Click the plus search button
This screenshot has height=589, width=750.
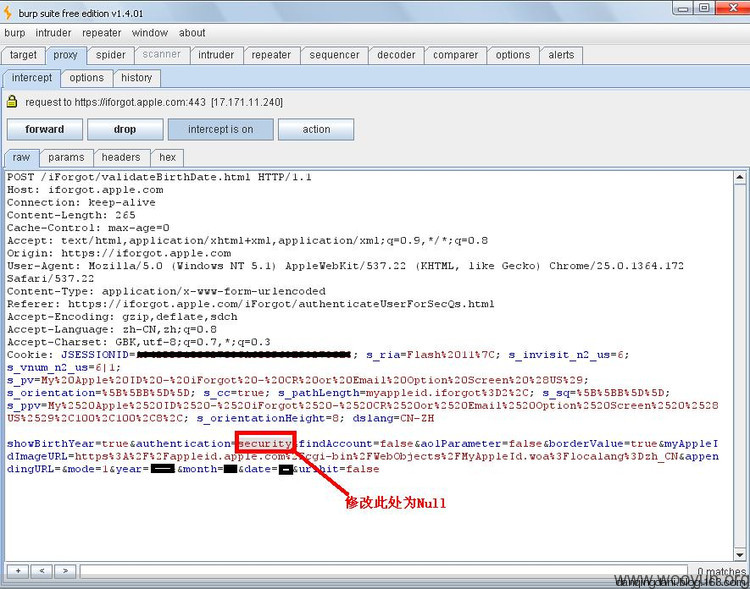point(18,570)
